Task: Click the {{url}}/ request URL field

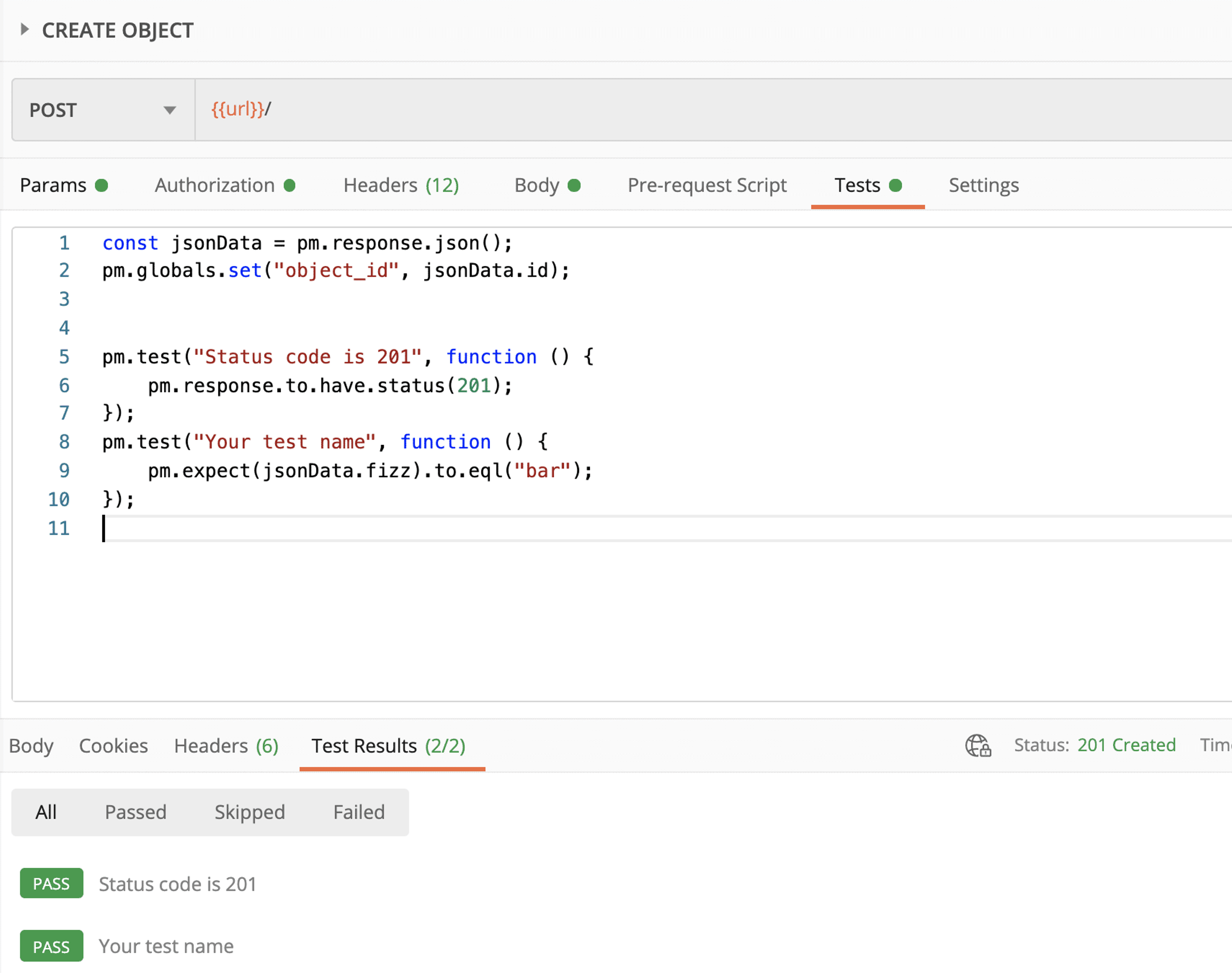Action: (713, 110)
